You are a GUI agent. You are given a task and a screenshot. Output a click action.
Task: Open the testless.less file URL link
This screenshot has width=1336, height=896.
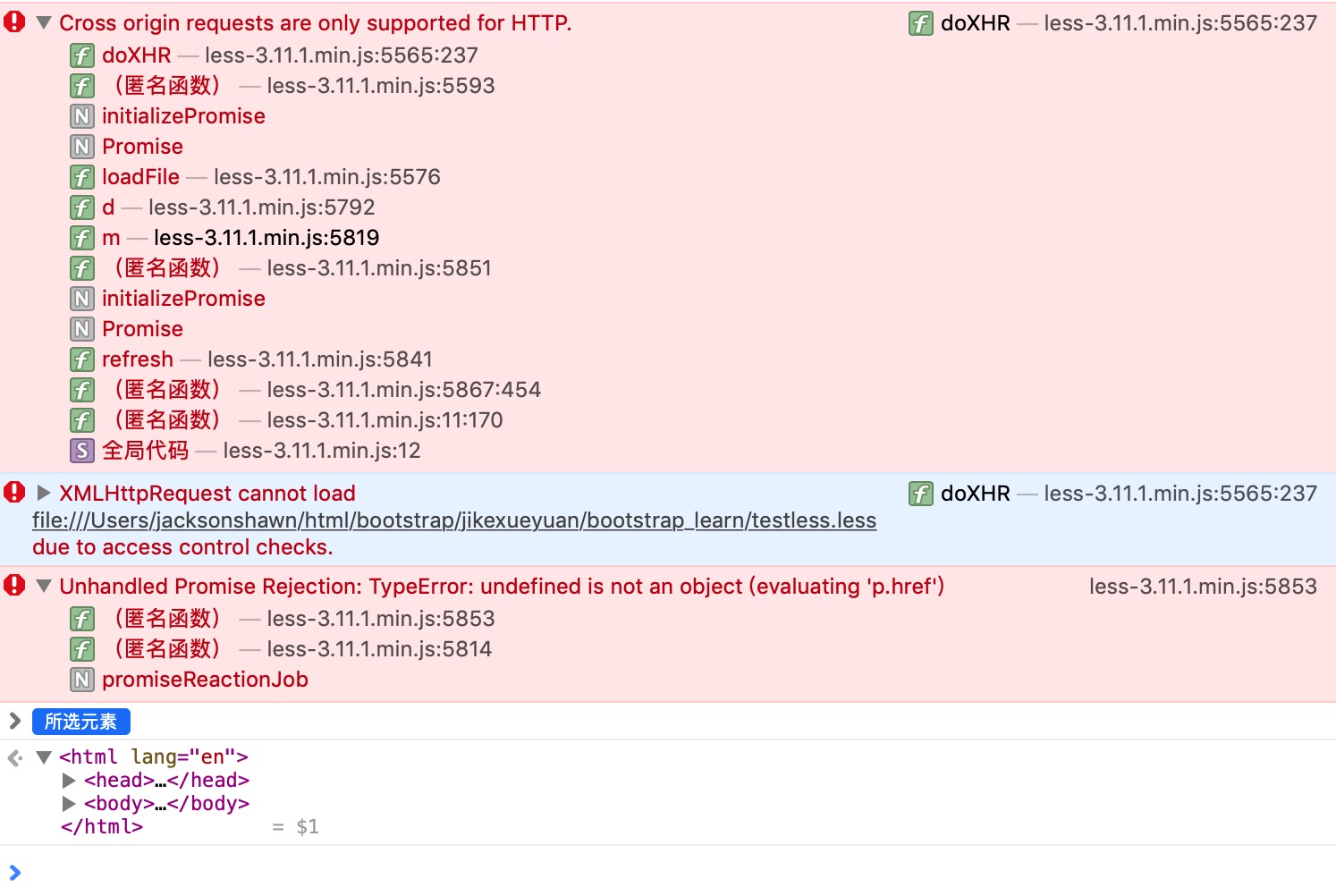453,520
